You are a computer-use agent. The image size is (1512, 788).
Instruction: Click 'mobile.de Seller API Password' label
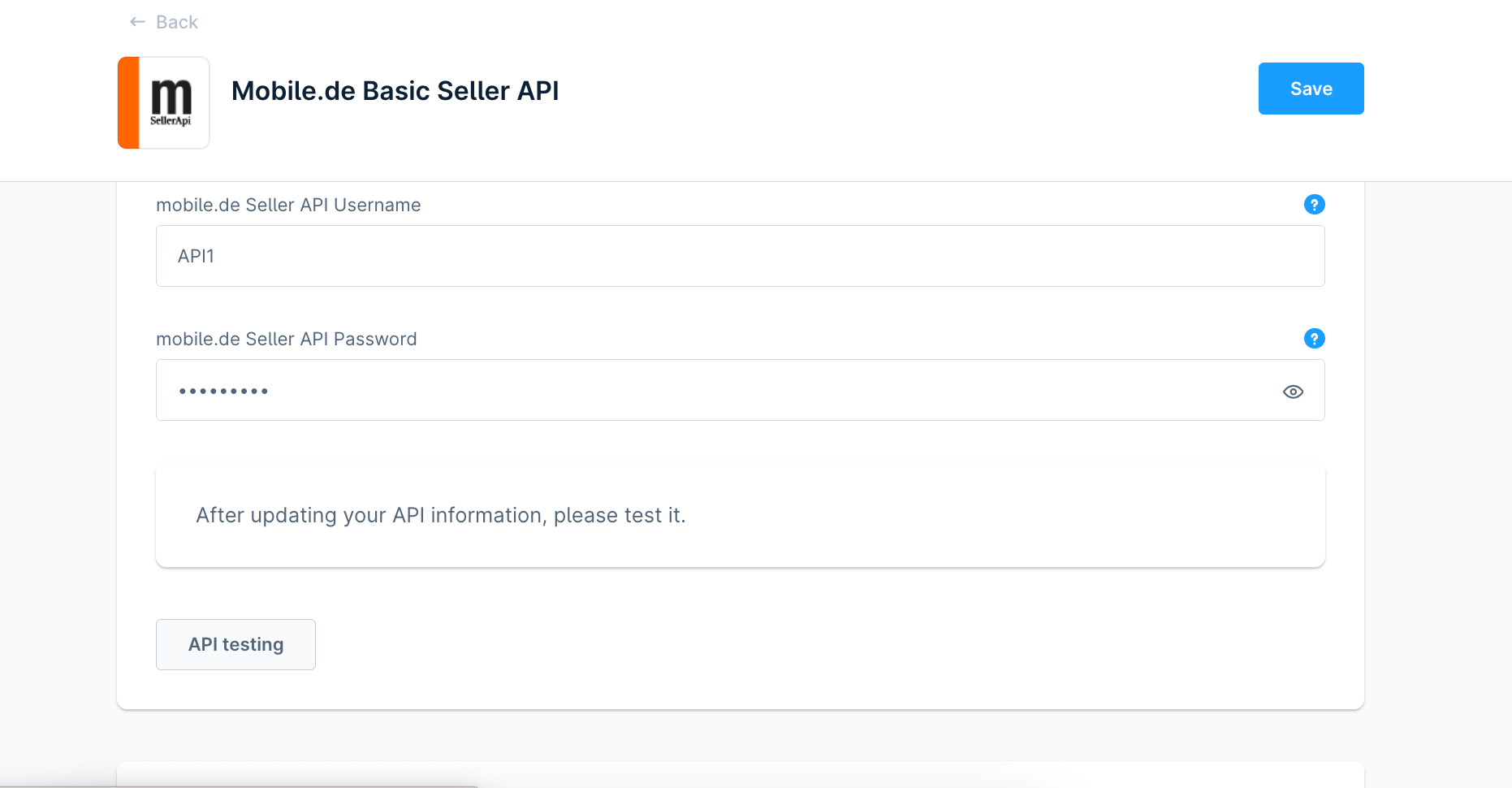click(287, 339)
